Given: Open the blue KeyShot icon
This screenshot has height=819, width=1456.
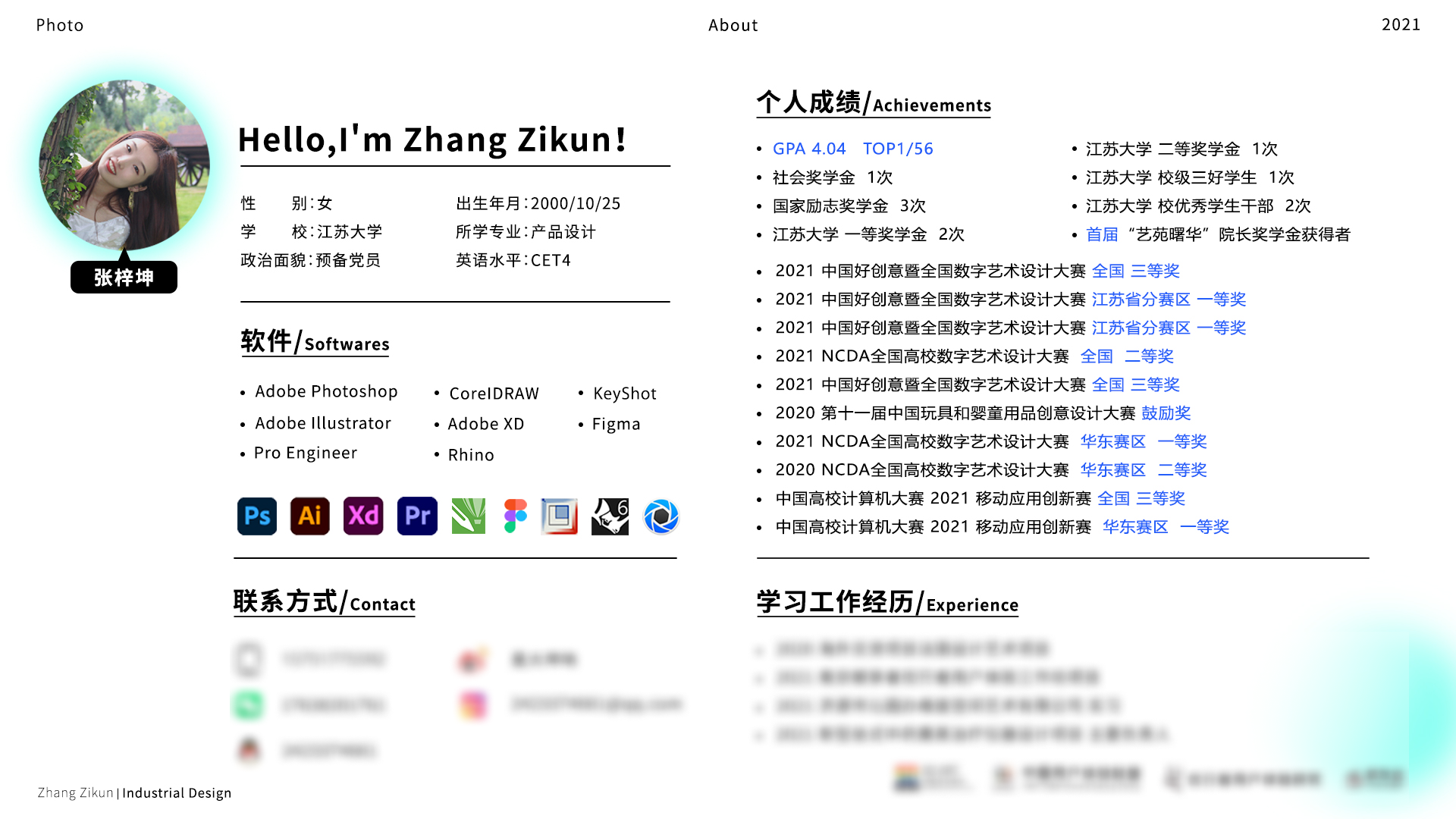Looking at the screenshot, I should (661, 516).
